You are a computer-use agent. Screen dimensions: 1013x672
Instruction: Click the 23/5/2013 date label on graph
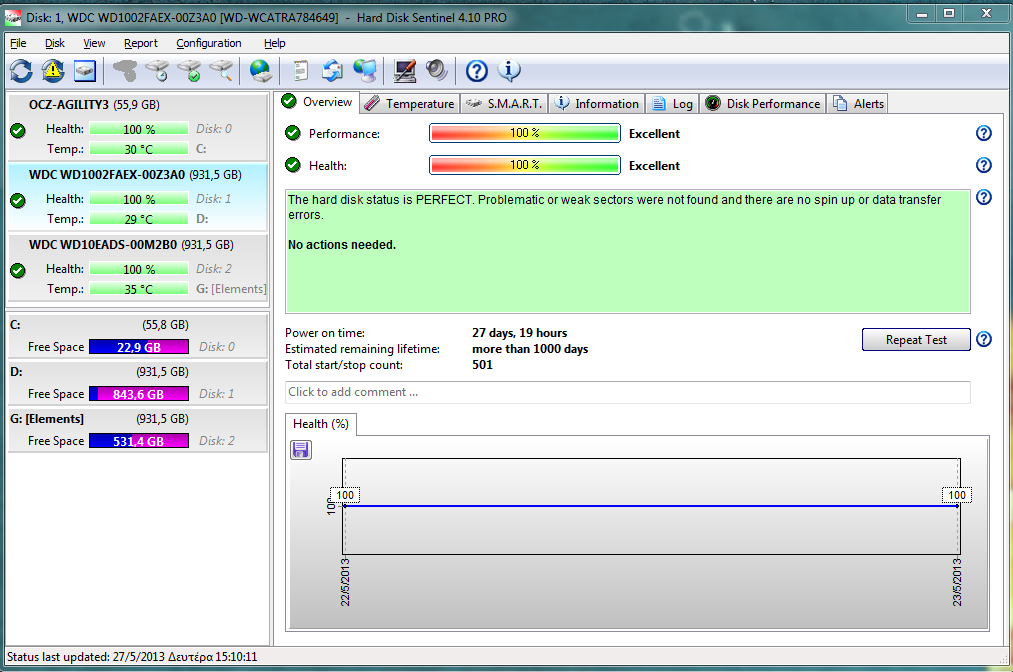[957, 582]
